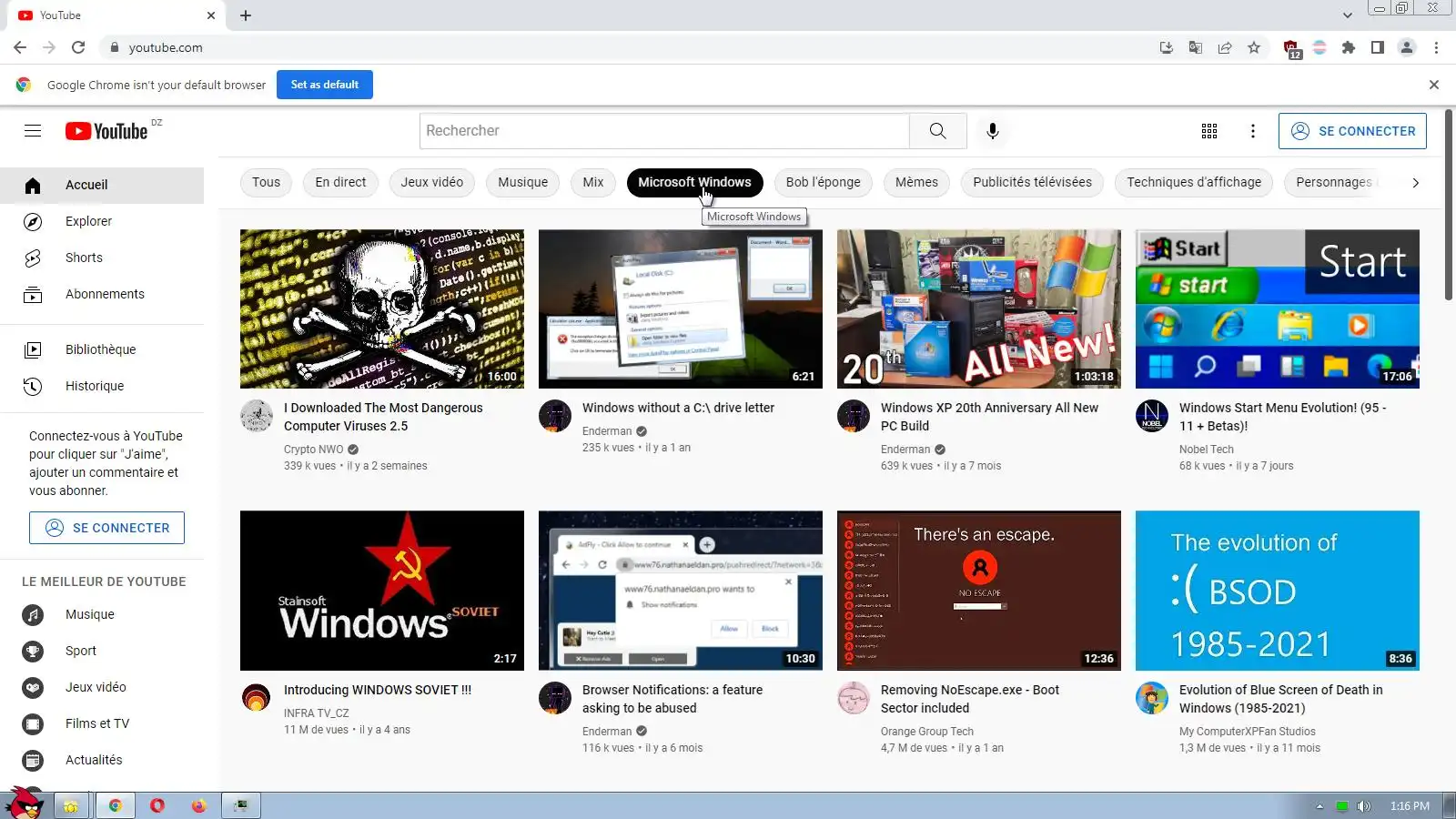Select the Techniques d'affichage chip
The height and width of the screenshot is (819, 1456).
[1194, 182]
